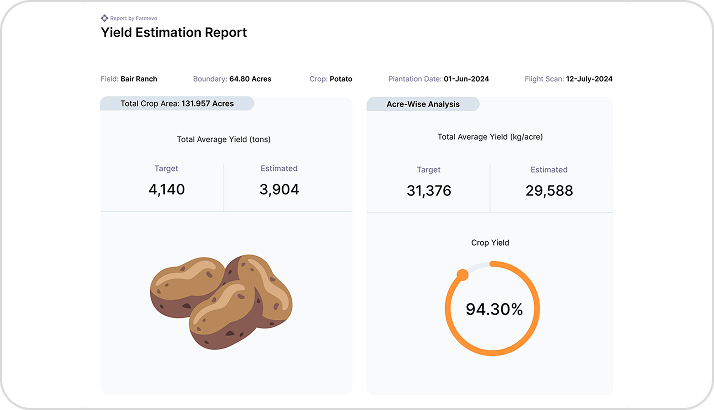Click the Yield Estimation Report heading
This screenshot has height=410, width=714.
pos(174,33)
